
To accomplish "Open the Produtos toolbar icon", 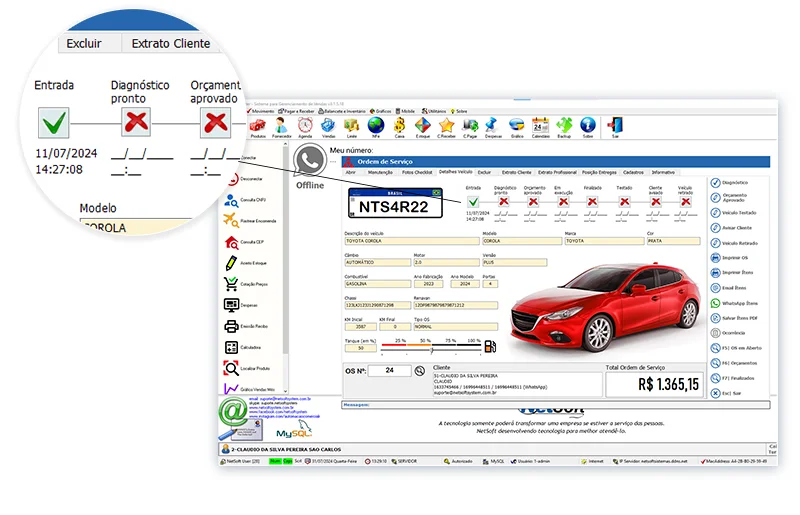I will click(258, 126).
